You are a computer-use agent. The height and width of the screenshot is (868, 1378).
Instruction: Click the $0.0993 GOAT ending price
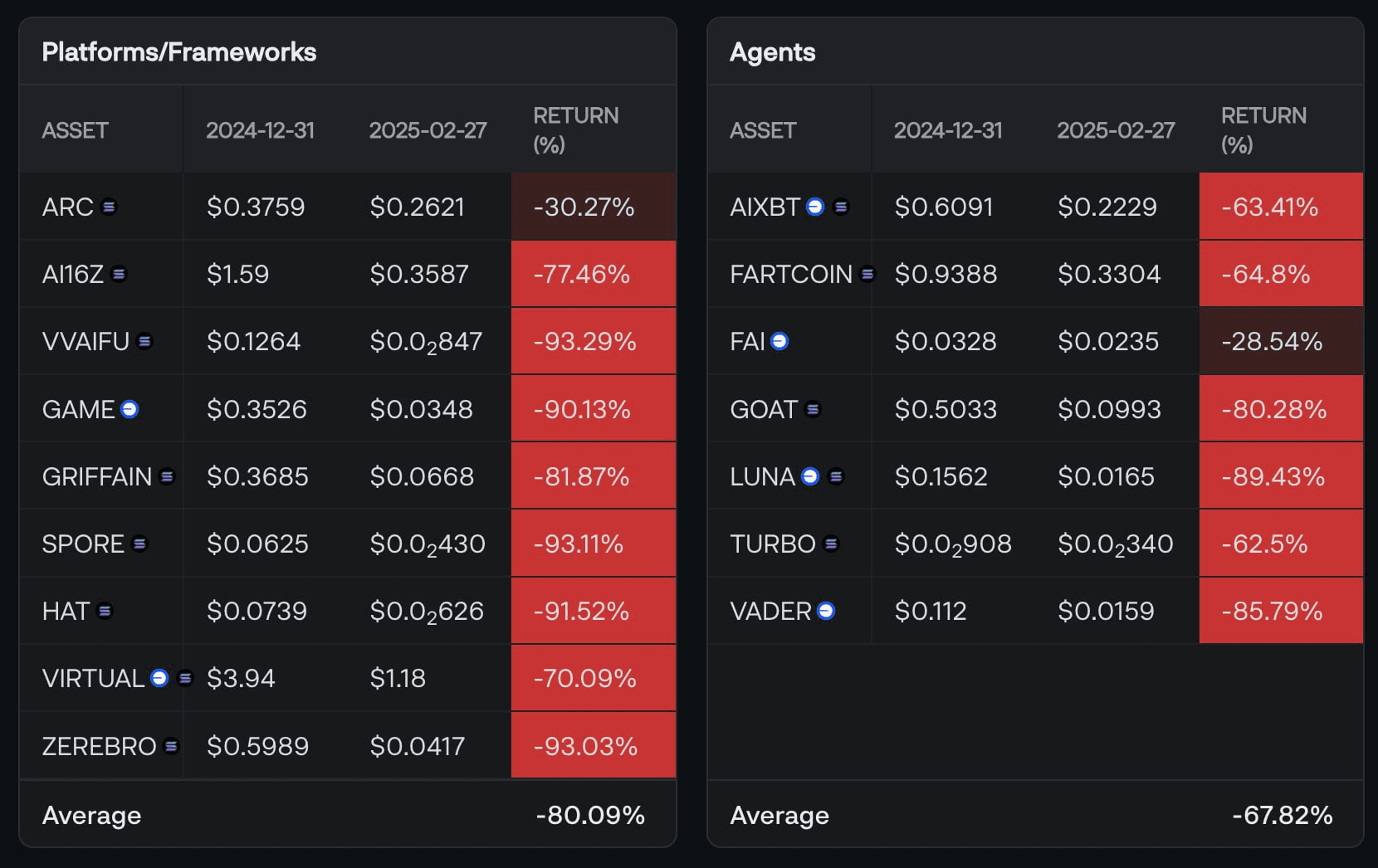point(1109,409)
